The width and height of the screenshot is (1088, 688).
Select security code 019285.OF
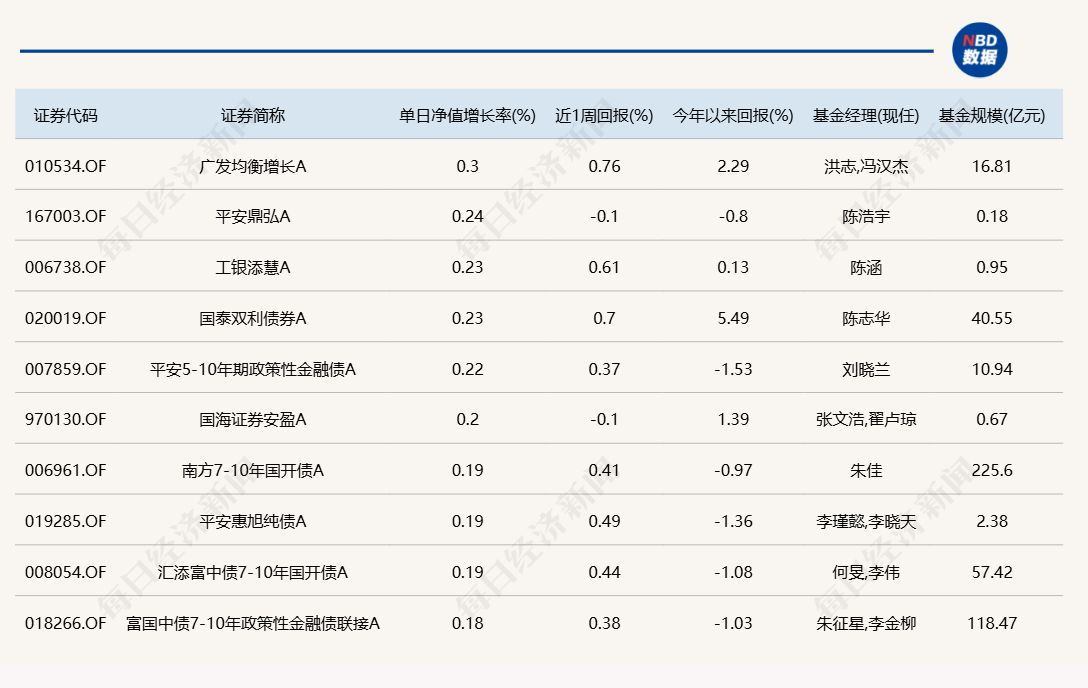(65, 522)
